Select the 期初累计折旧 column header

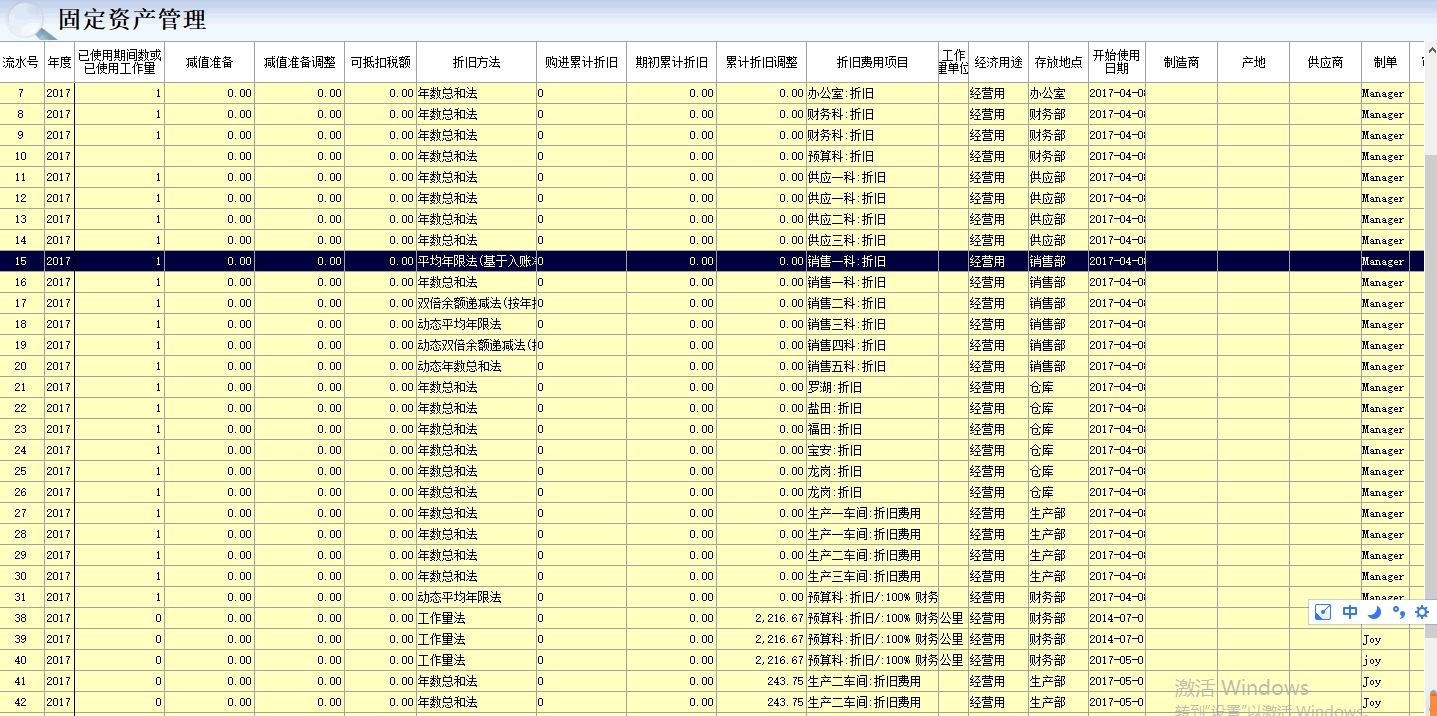[671, 62]
